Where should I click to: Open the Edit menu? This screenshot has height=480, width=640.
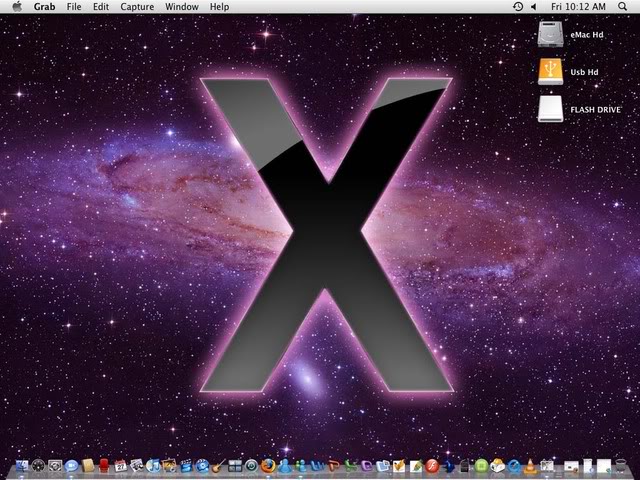101,7
